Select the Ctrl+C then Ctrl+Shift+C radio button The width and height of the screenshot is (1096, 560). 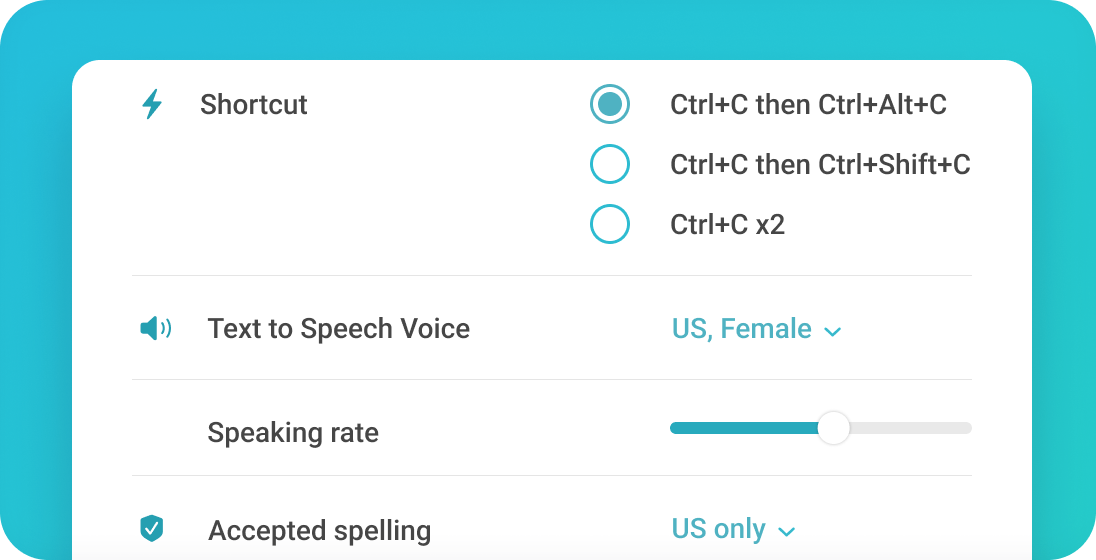[x=609, y=164]
